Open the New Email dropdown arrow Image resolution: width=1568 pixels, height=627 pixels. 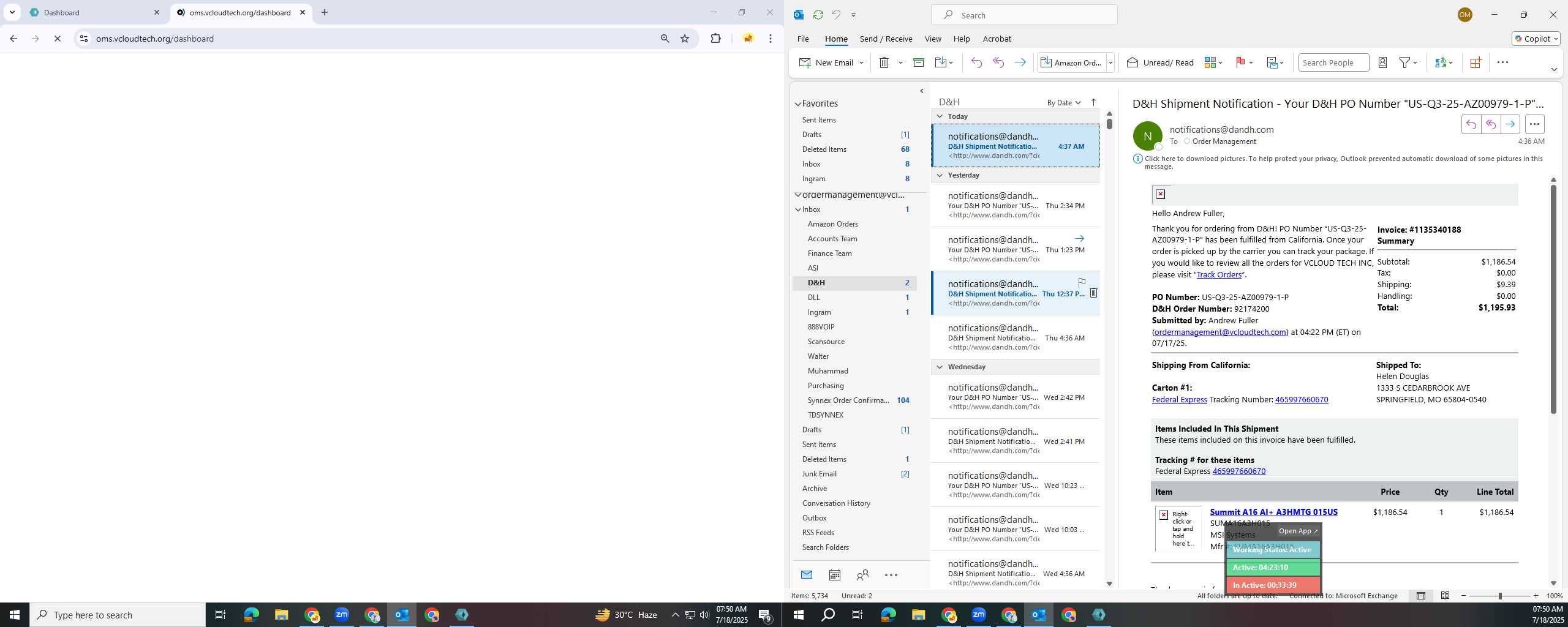(x=861, y=62)
